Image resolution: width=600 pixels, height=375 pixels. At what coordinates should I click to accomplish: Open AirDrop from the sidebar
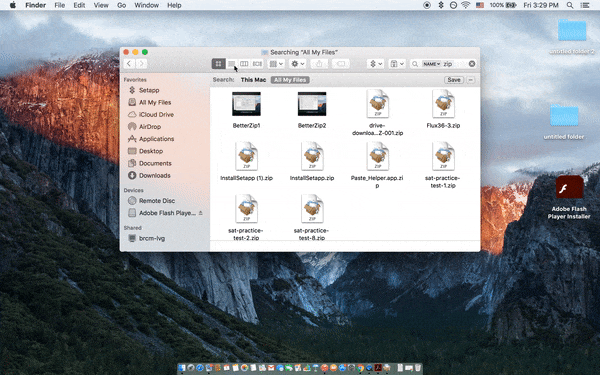coord(149,127)
